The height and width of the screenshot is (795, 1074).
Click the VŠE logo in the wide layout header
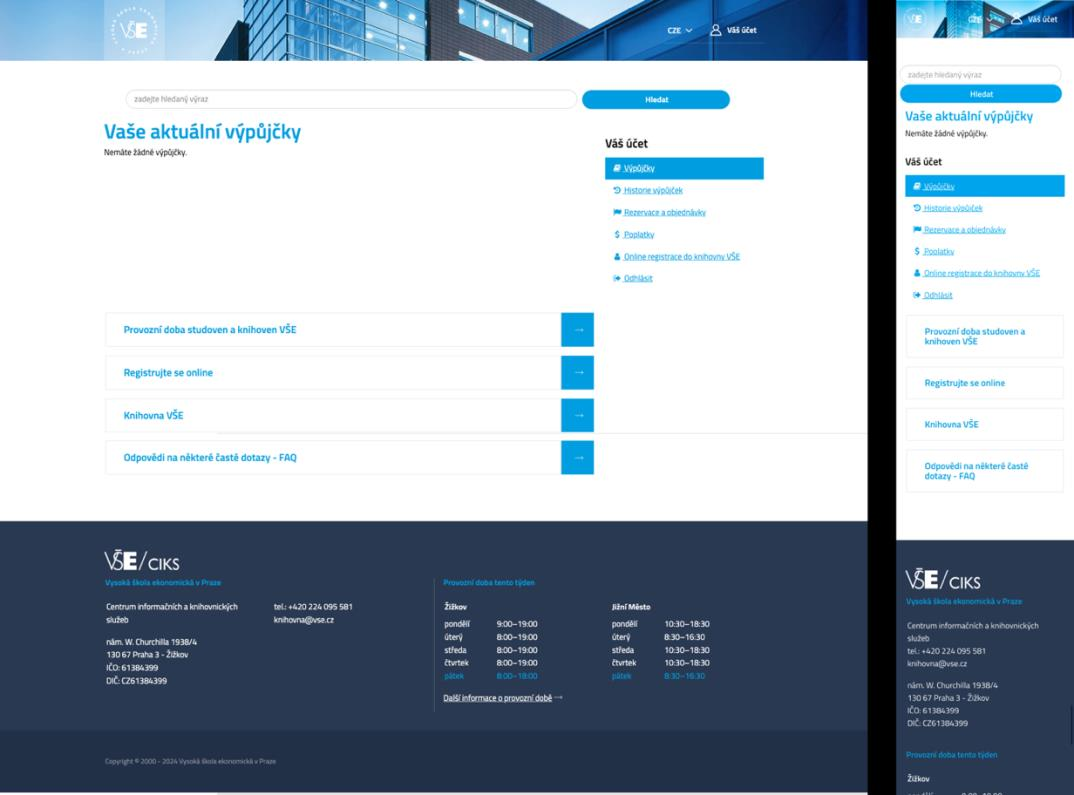coord(134,30)
